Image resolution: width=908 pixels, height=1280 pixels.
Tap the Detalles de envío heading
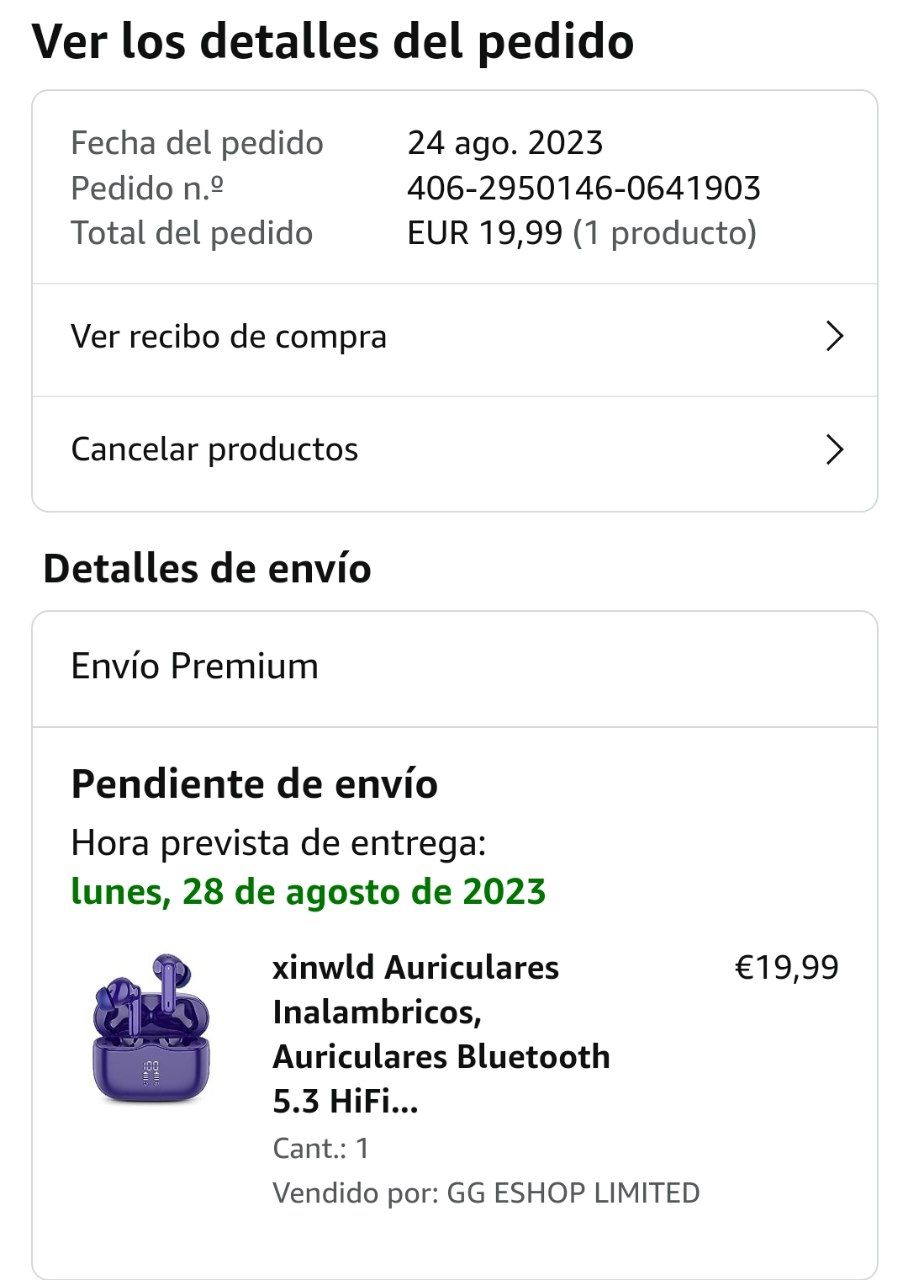pos(207,569)
